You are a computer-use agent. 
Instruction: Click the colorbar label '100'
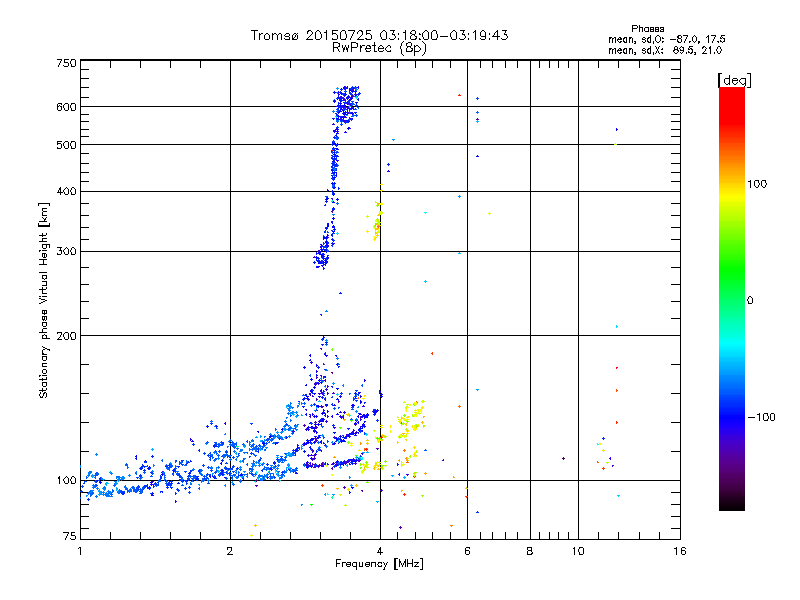757,184
